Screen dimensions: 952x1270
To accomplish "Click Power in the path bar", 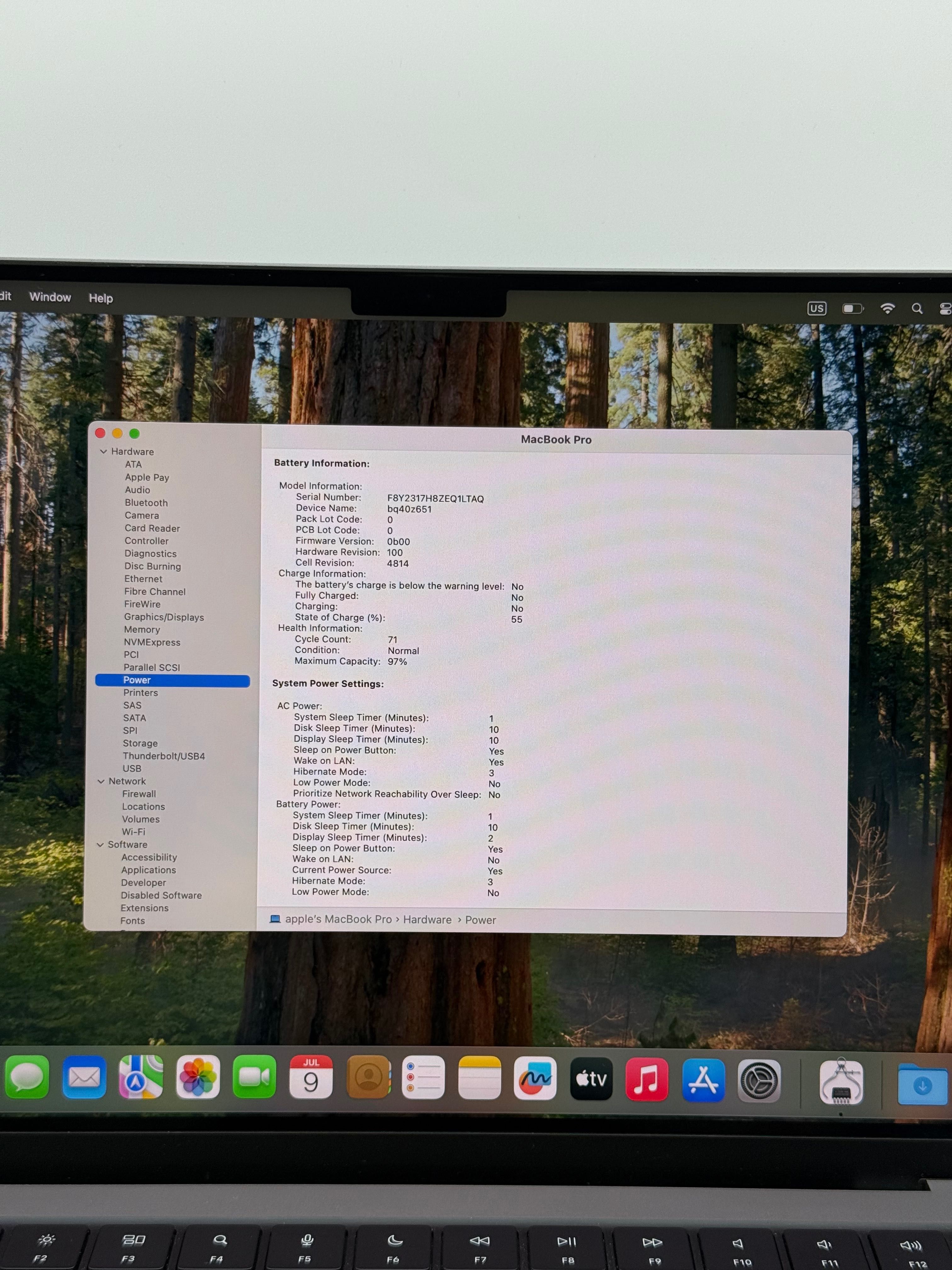I will pyautogui.click(x=481, y=920).
